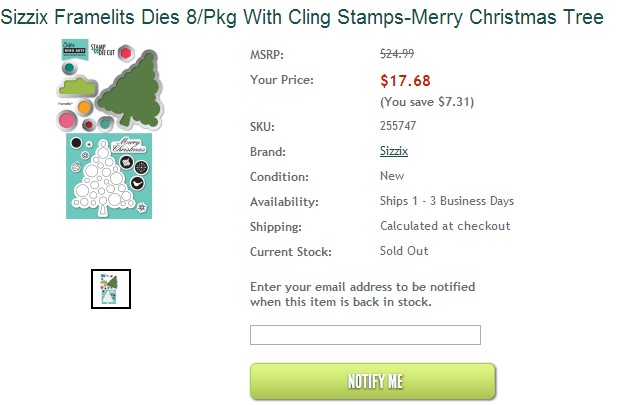Image resolution: width=620 pixels, height=405 pixels.
Task: Select the small product thumbnail image
Action: 110,289
